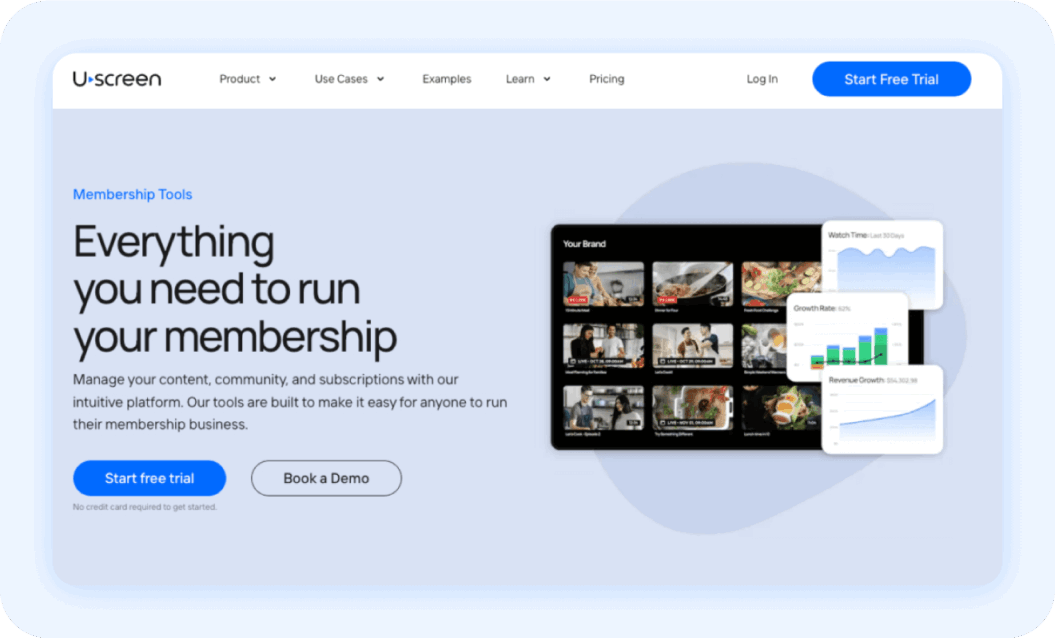Click the Log In link

[761, 79]
